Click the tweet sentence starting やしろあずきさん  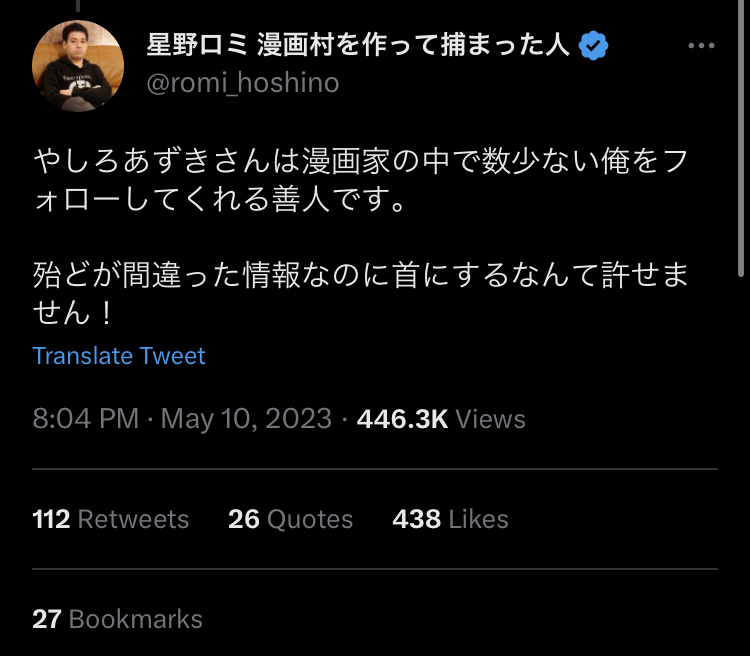click(360, 180)
